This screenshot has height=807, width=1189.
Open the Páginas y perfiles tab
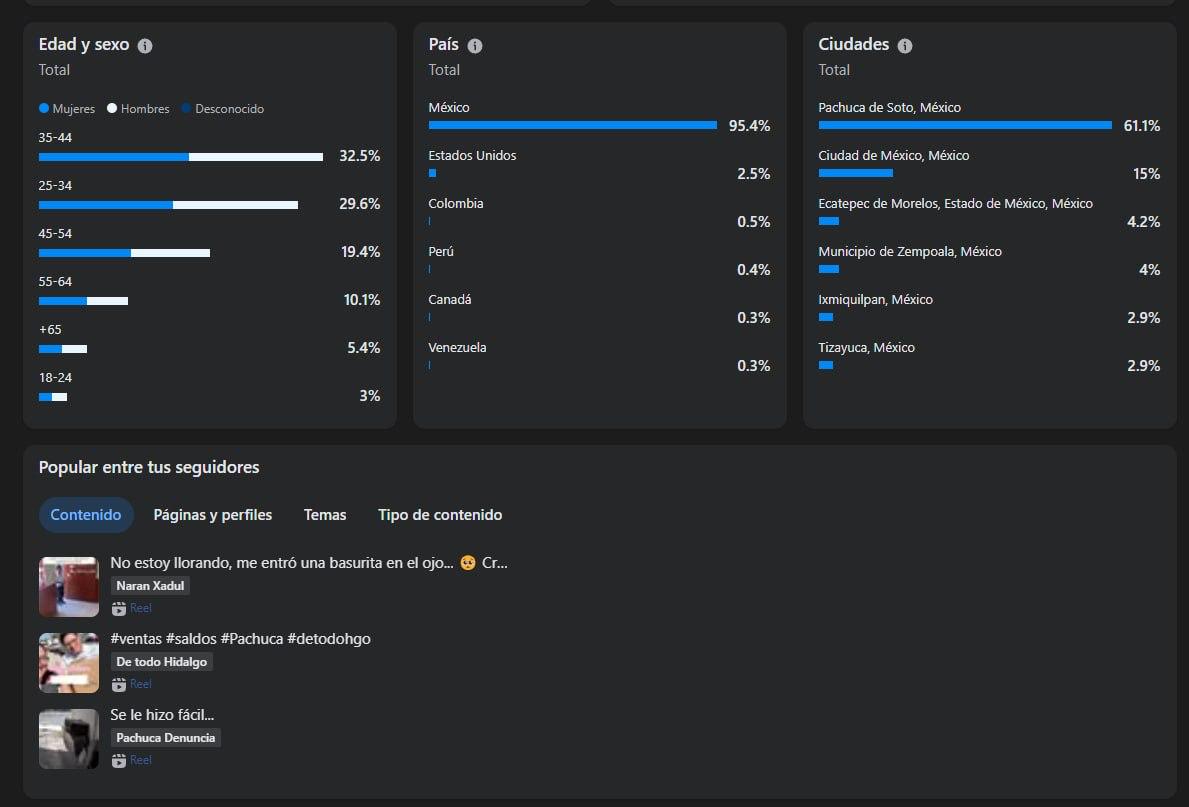tap(212, 515)
